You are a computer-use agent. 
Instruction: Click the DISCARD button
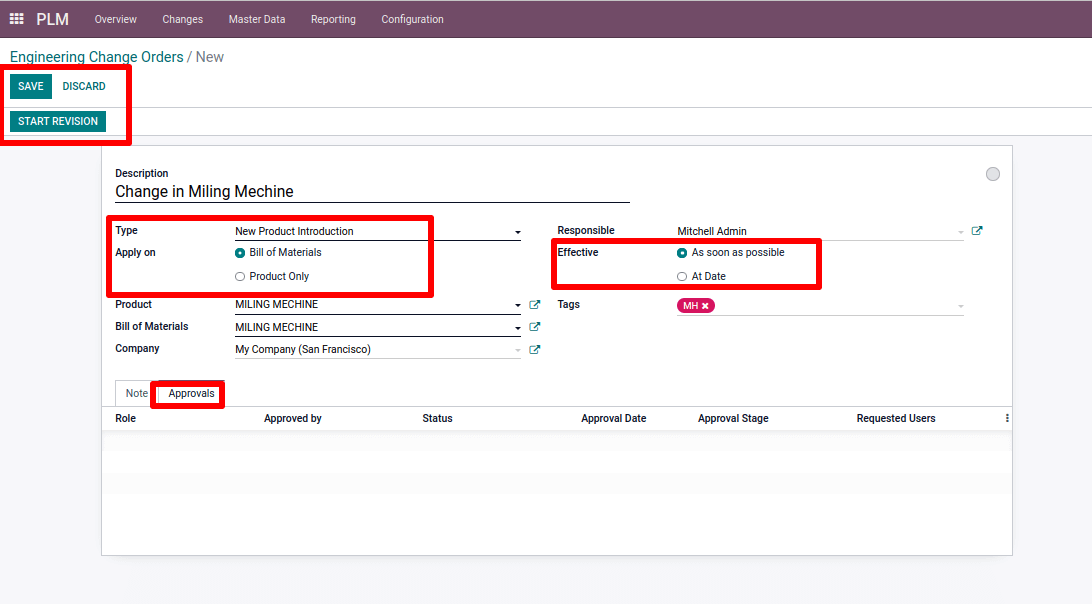pyautogui.click(x=84, y=86)
